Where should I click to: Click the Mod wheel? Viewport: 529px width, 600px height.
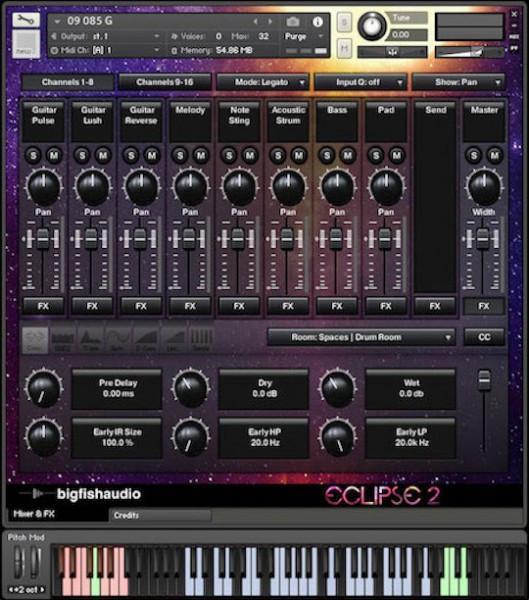click(36, 561)
